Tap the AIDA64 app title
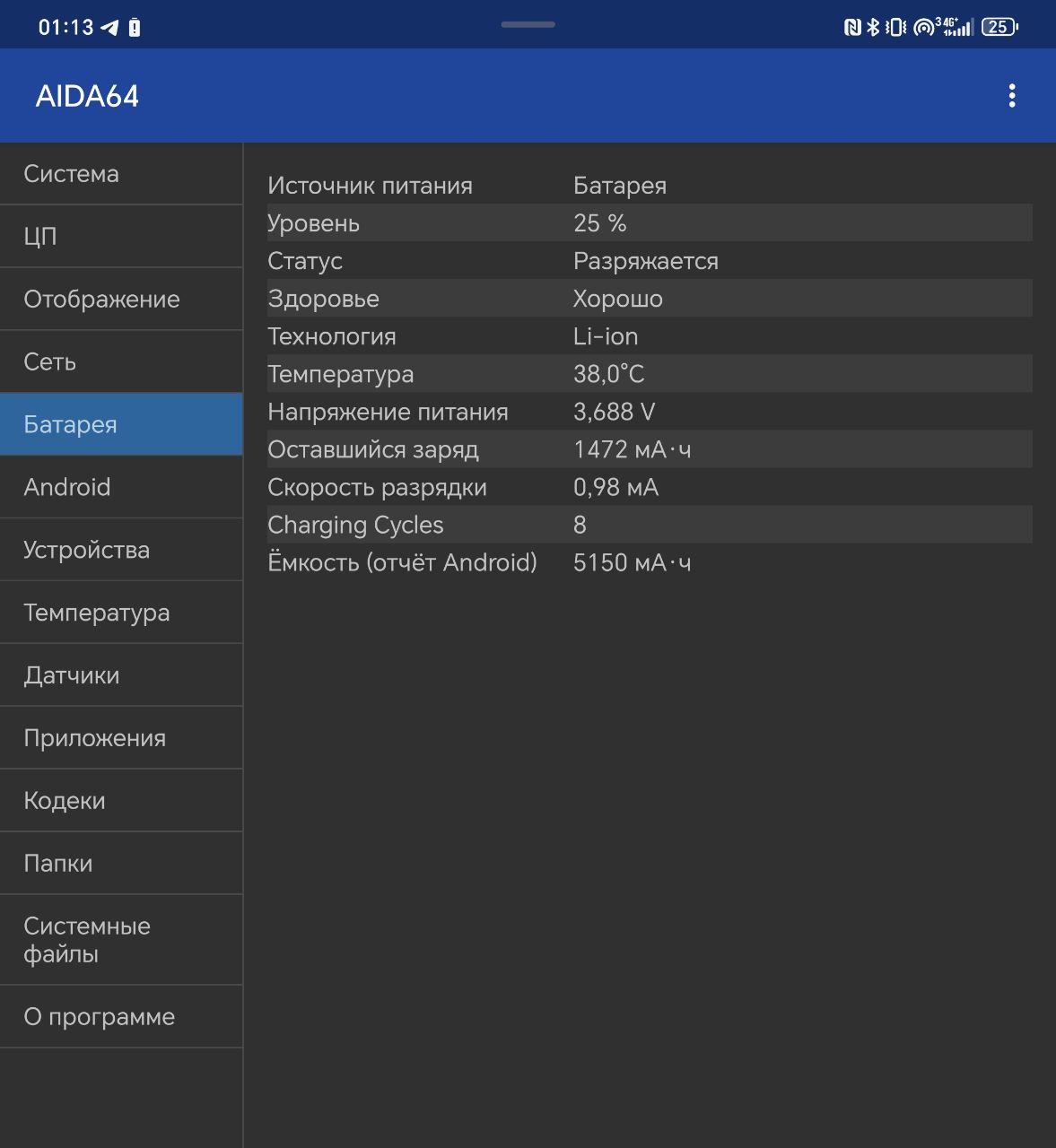1056x1148 pixels. point(87,96)
